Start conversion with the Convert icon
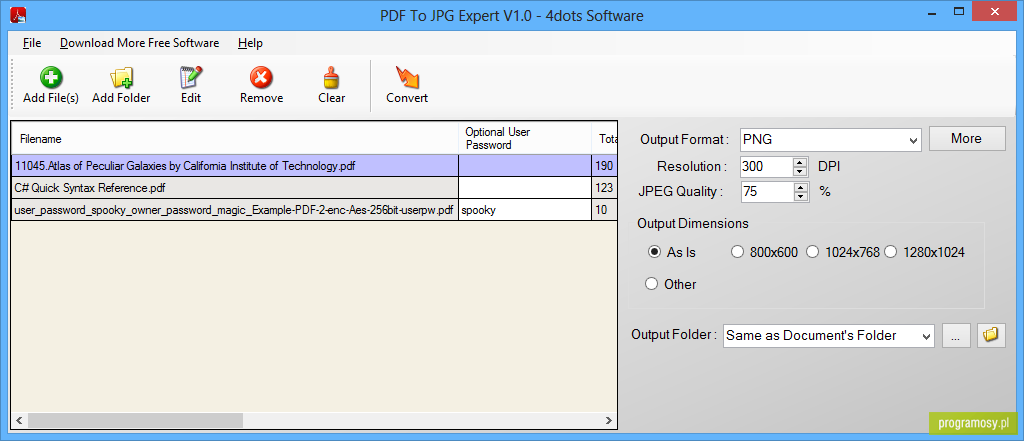 (x=407, y=78)
